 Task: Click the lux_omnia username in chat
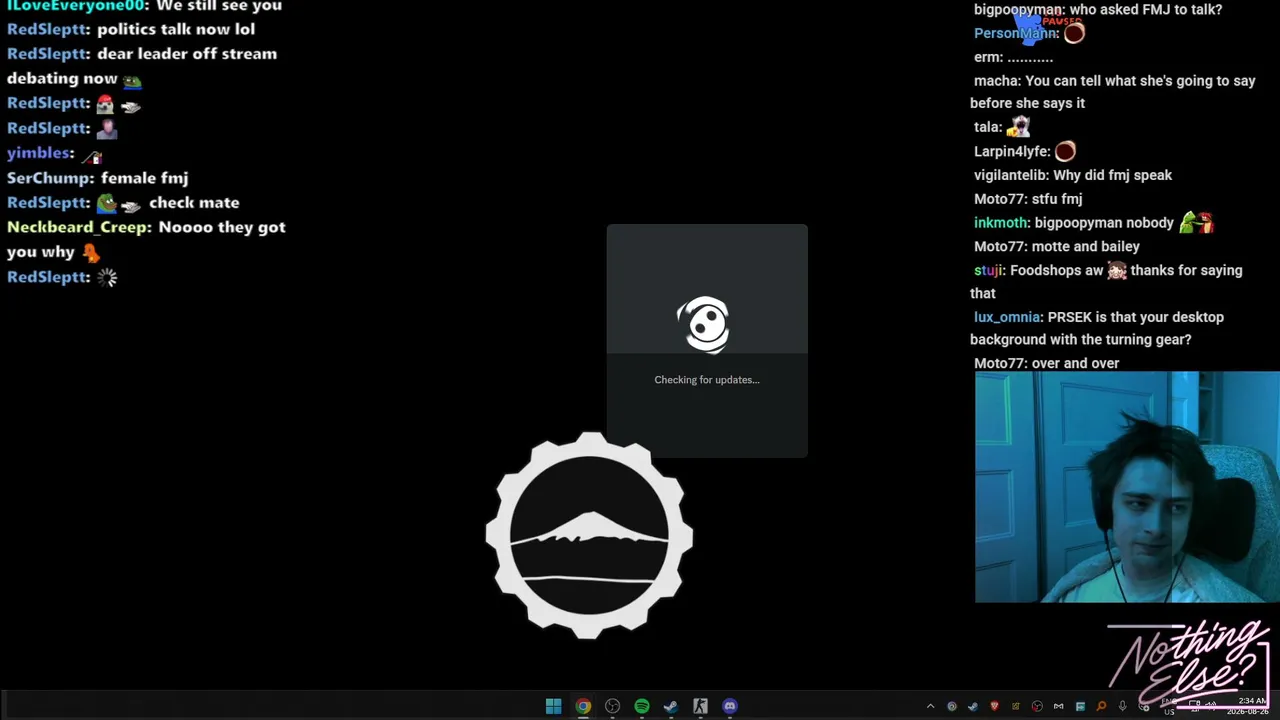[x=1006, y=317]
